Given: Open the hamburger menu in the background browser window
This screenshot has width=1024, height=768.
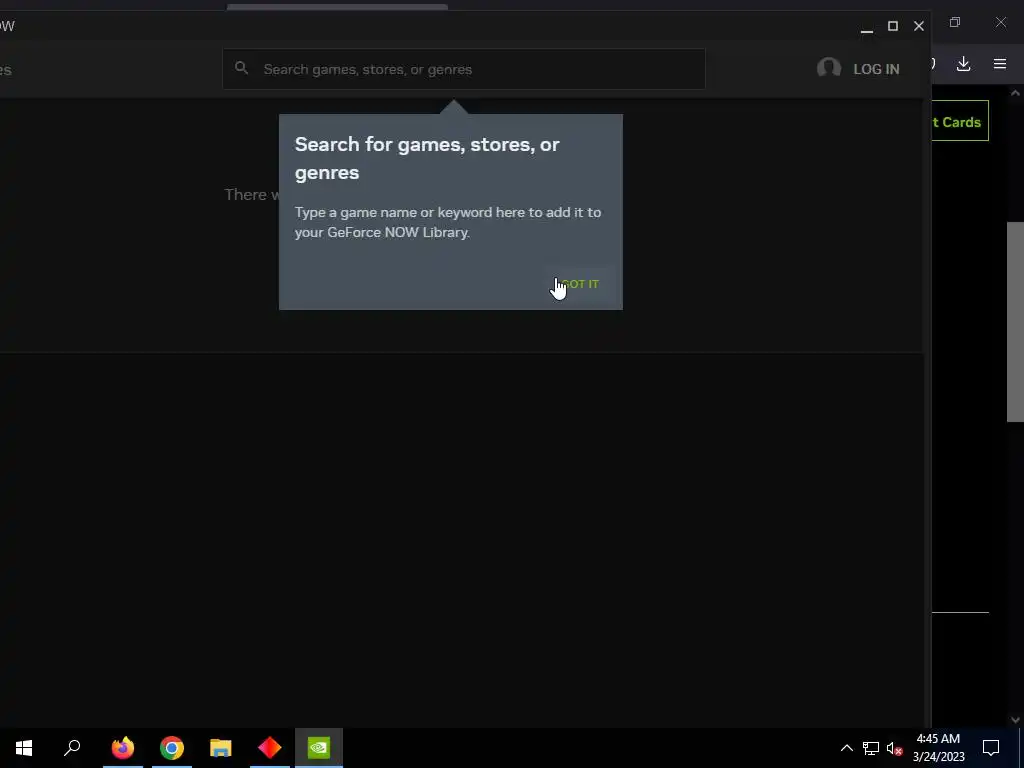Looking at the screenshot, I should tap(1000, 64).
